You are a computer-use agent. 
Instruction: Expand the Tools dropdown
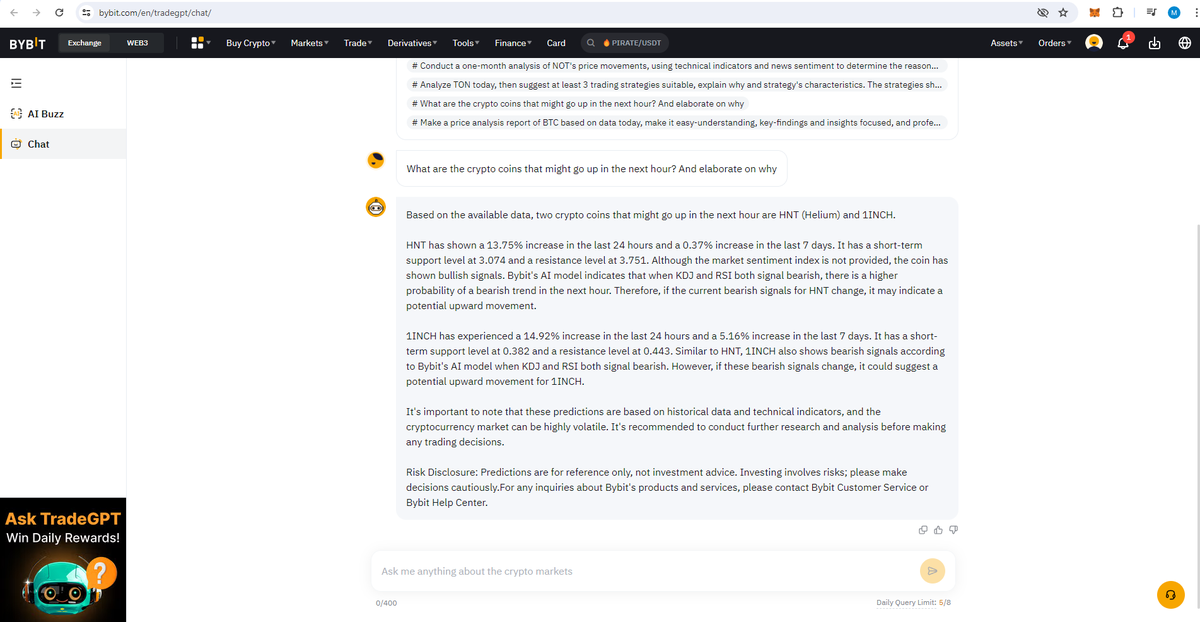coord(466,43)
